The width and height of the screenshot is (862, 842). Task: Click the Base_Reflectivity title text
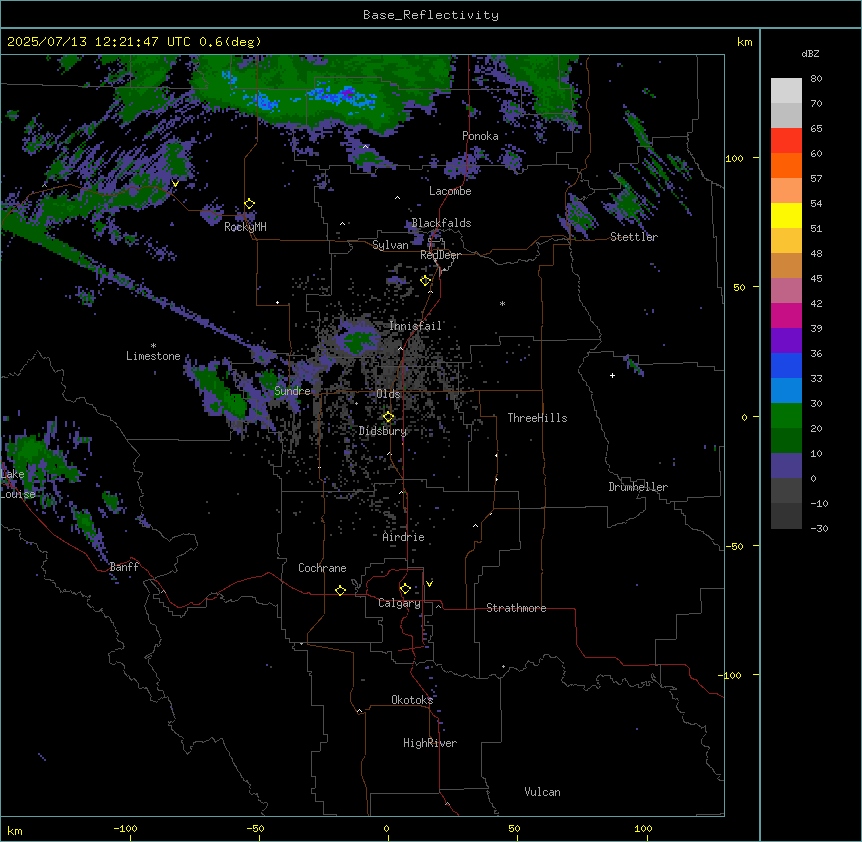[431, 15]
